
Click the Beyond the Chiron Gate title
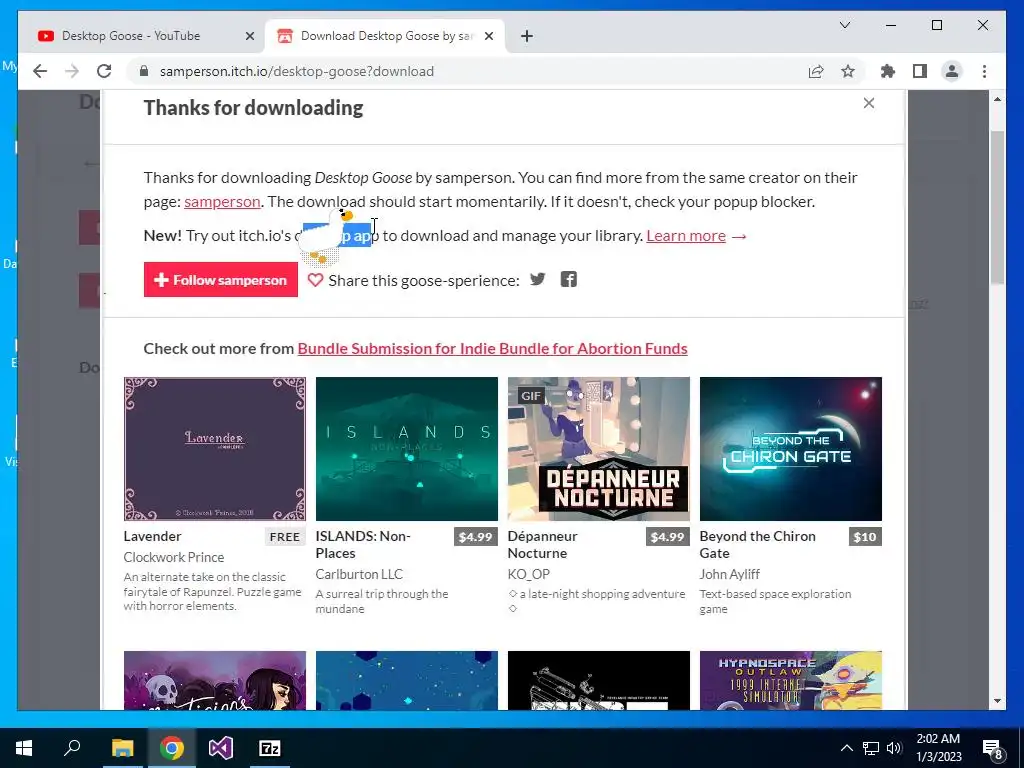[x=758, y=545]
